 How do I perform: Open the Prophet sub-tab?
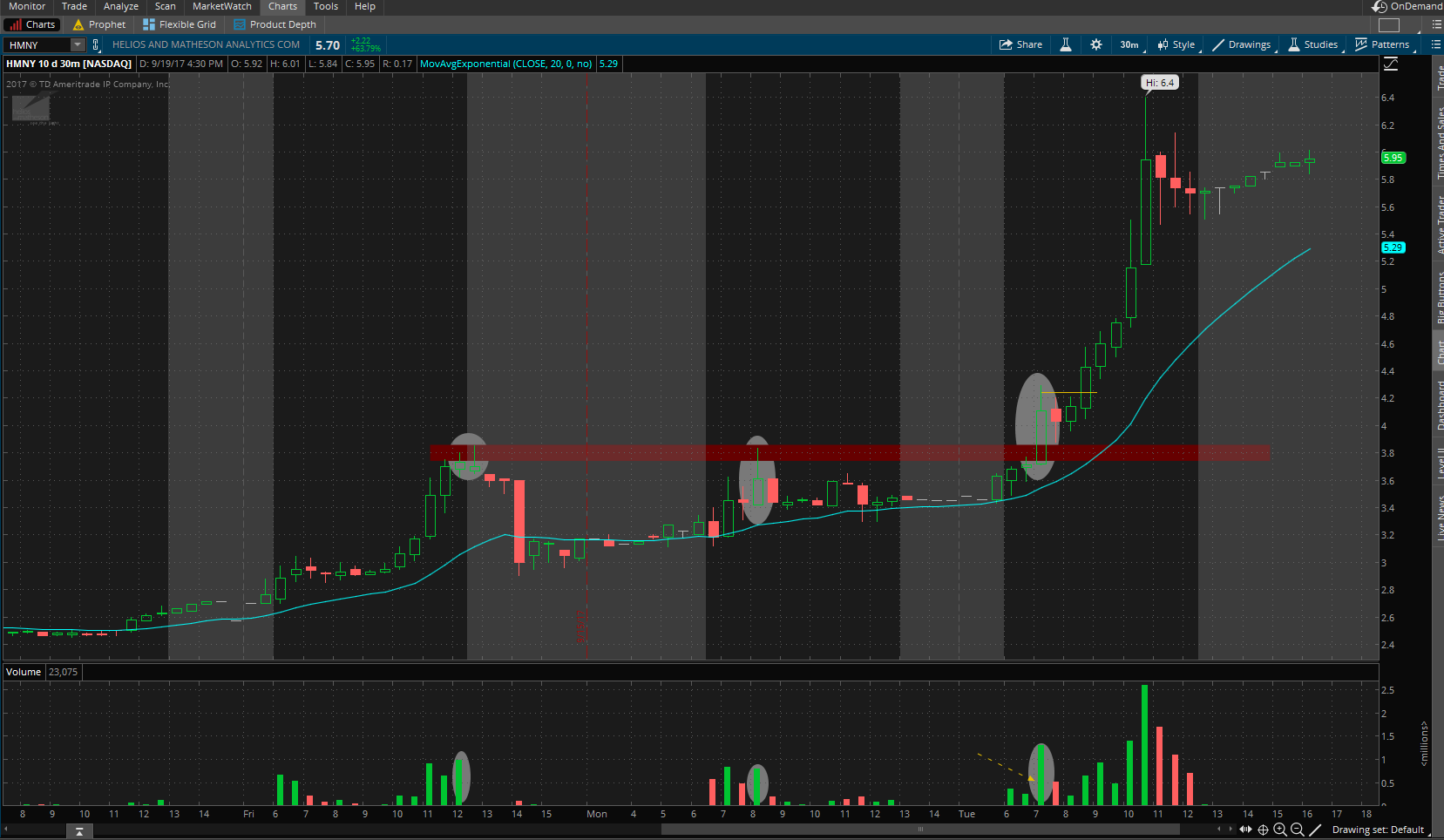[x=99, y=24]
